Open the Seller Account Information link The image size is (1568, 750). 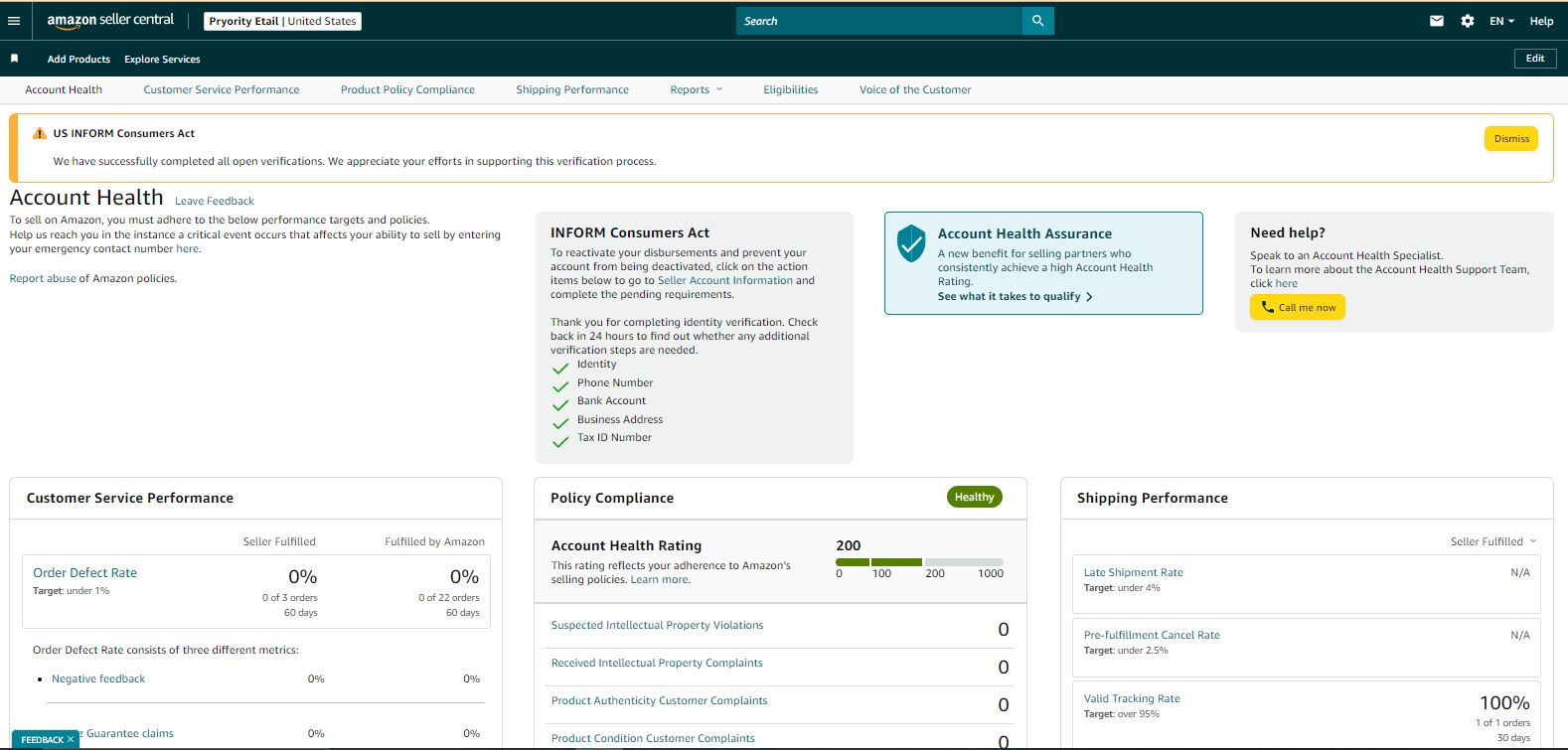[725, 280]
